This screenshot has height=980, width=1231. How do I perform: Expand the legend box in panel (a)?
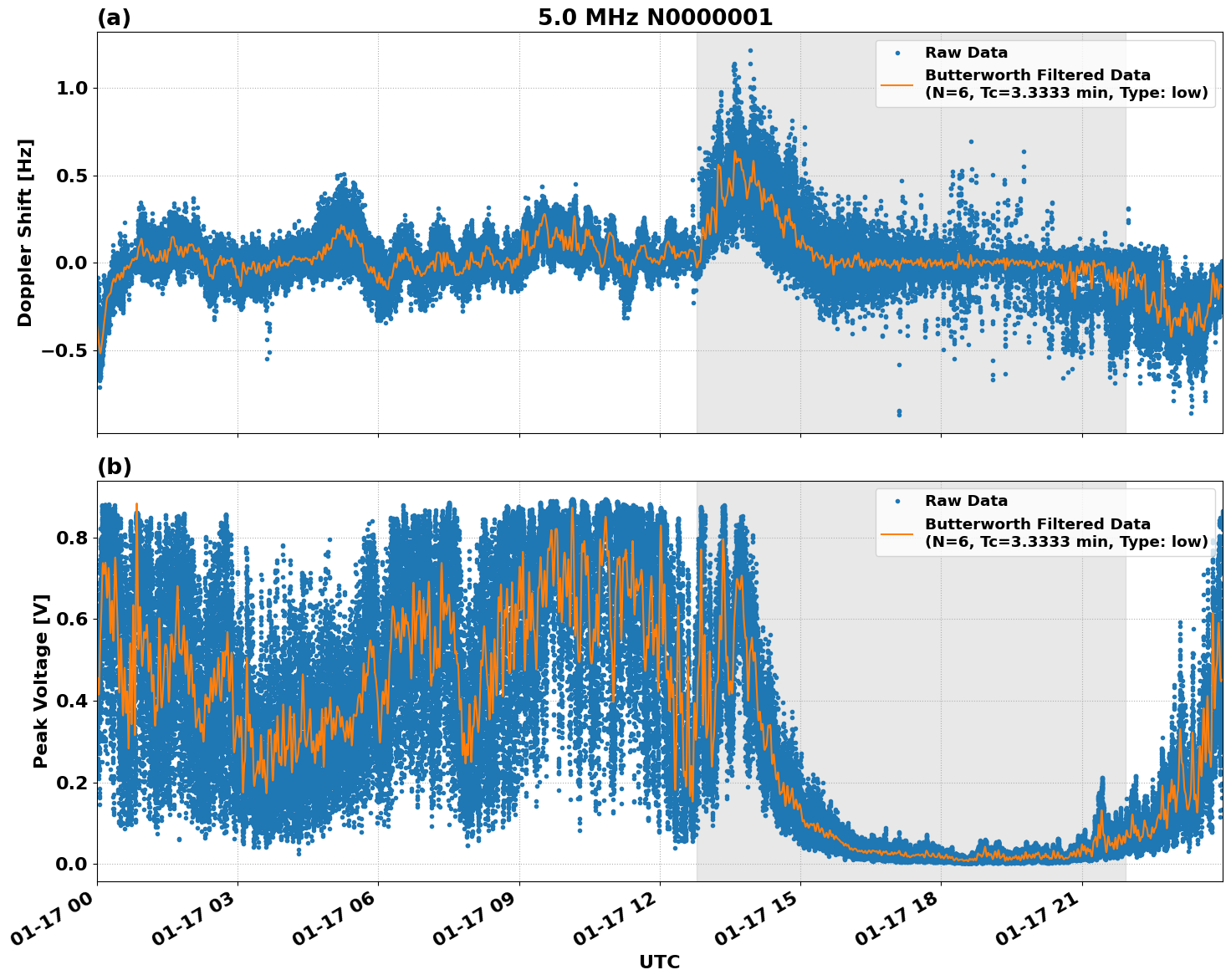1046,74
